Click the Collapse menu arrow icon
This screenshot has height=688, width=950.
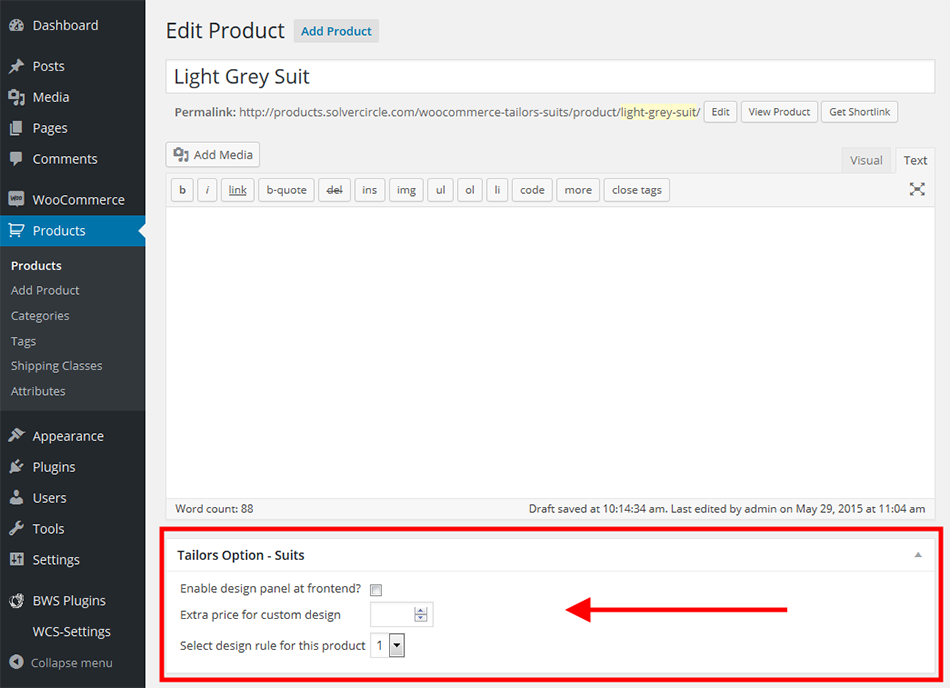(x=16, y=662)
